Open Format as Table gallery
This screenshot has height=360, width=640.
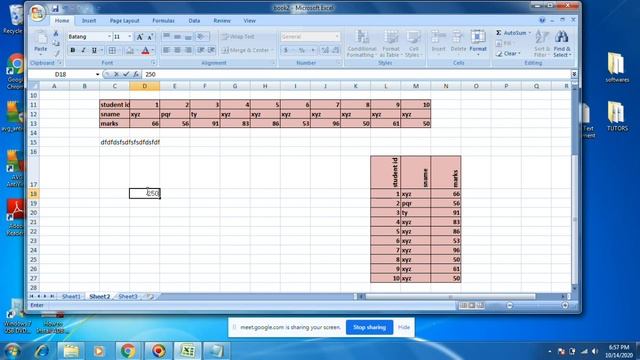pyautogui.click(x=391, y=43)
